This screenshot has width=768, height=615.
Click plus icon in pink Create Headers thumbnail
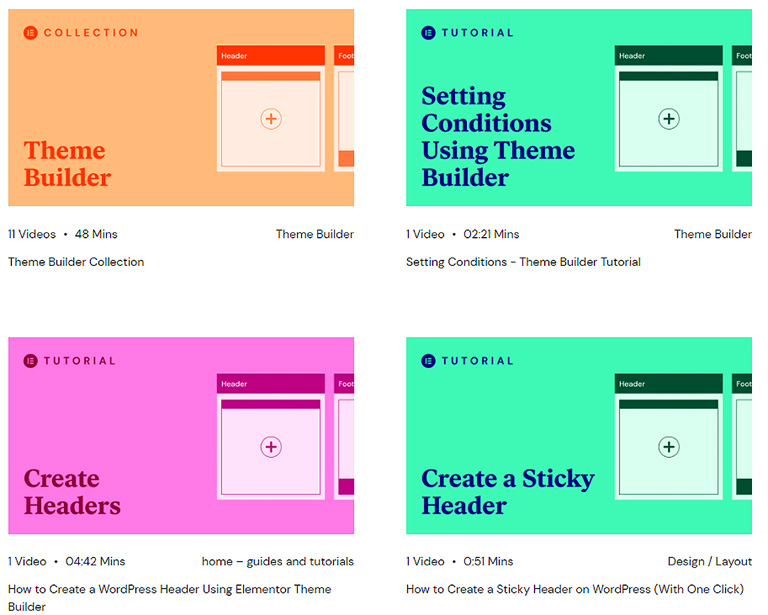point(271,447)
